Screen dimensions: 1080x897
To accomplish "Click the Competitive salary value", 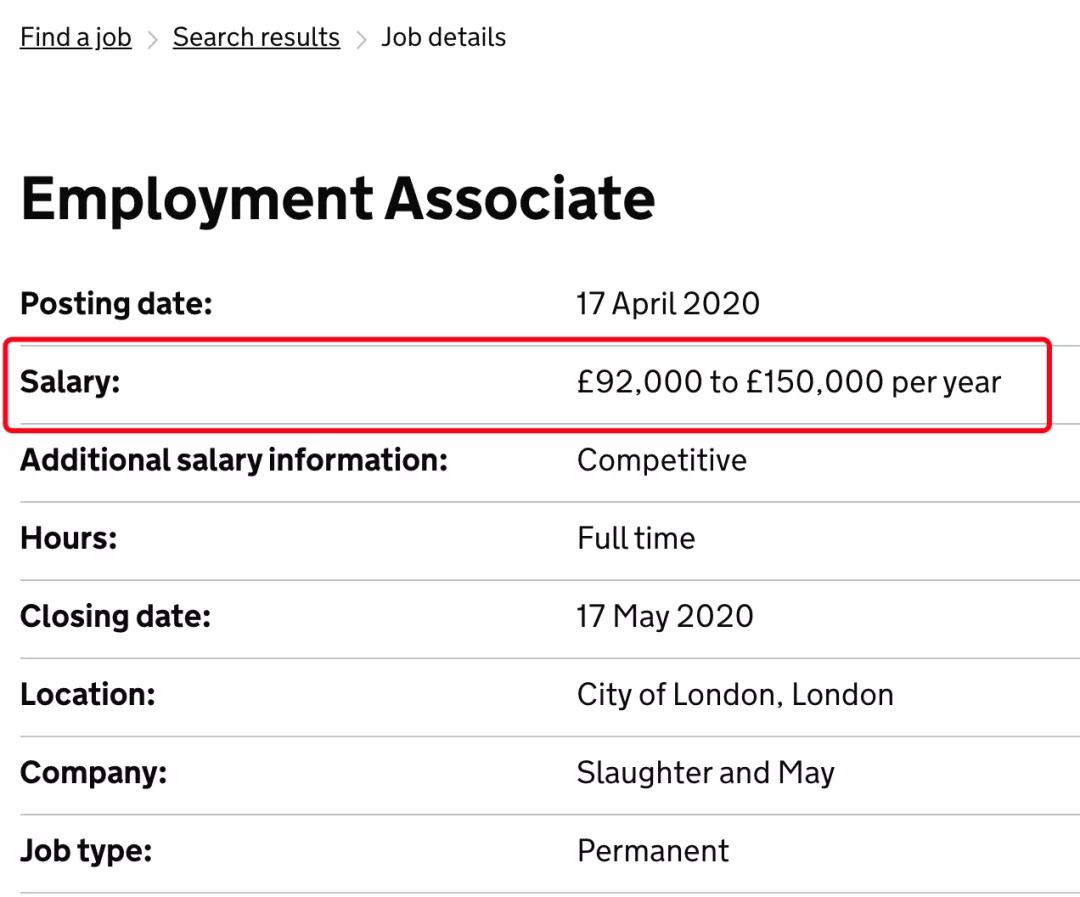I will tap(662, 460).
